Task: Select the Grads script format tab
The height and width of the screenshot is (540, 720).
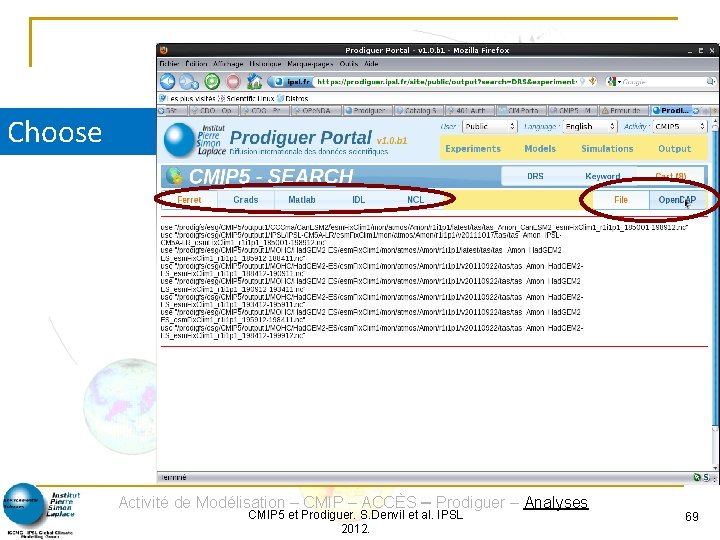Action: [x=246, y=200]
